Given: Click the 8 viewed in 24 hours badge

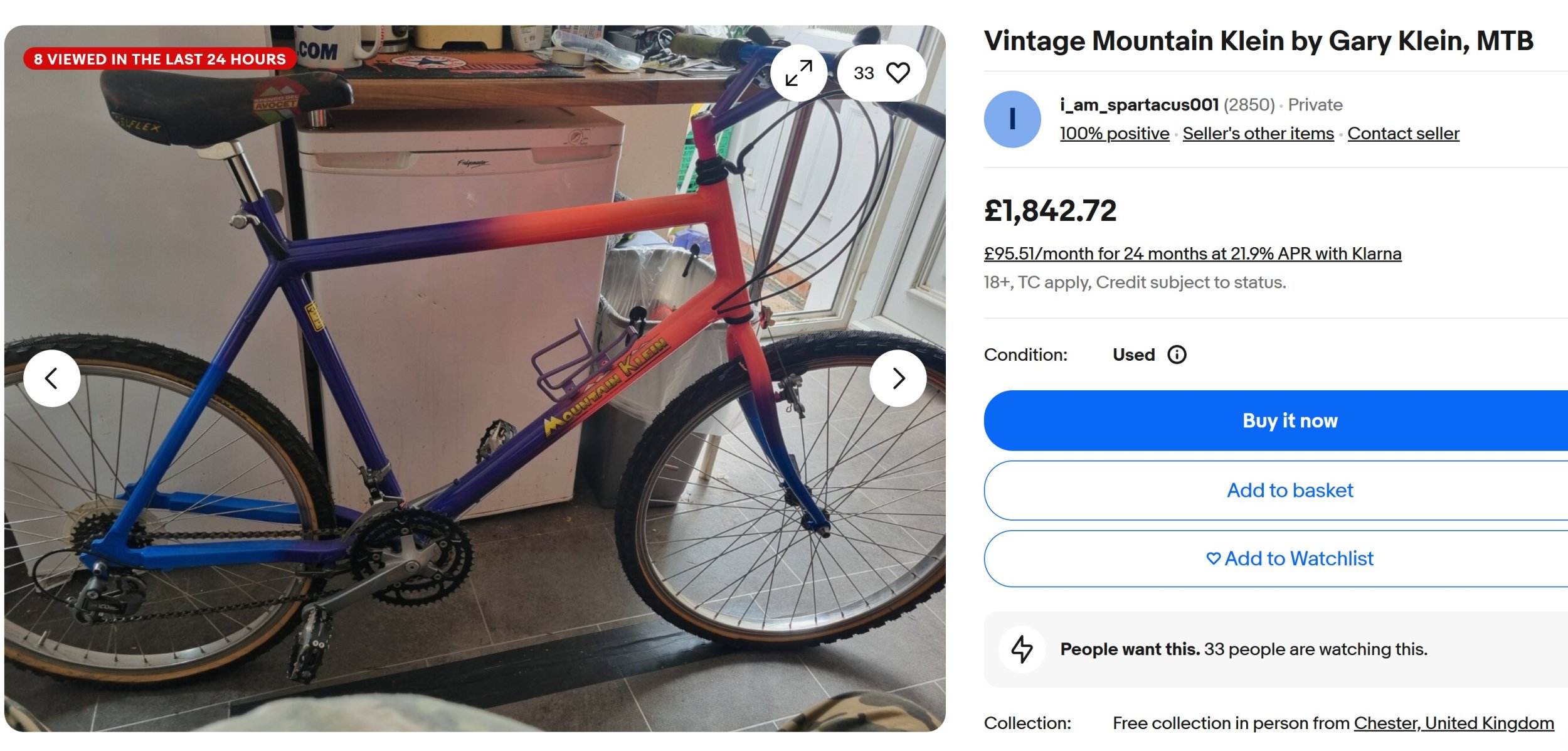Looking at the screenshot, I should (x=159, y=59).
